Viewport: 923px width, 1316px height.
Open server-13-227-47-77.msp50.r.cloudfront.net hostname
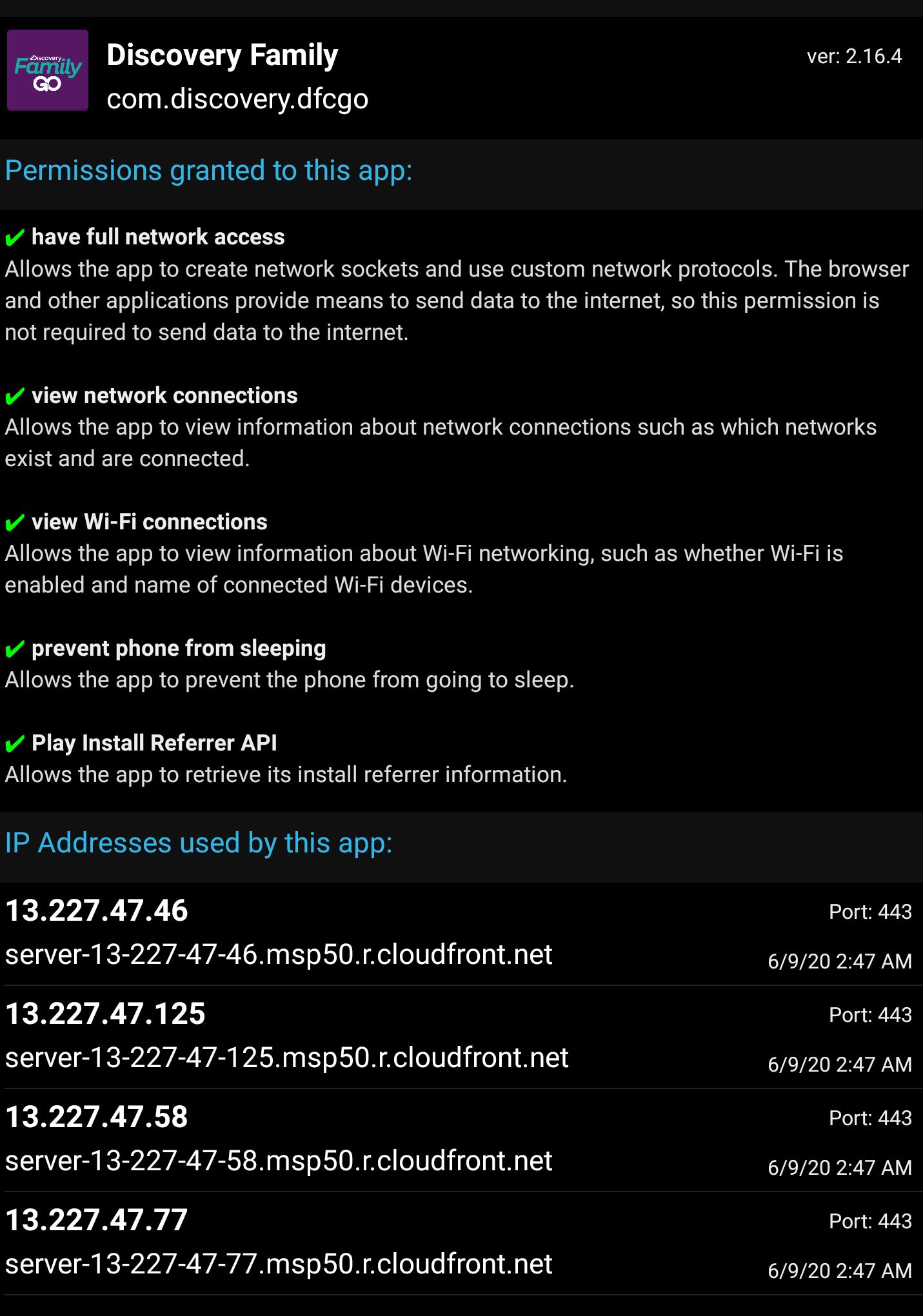click(279, 1264)
